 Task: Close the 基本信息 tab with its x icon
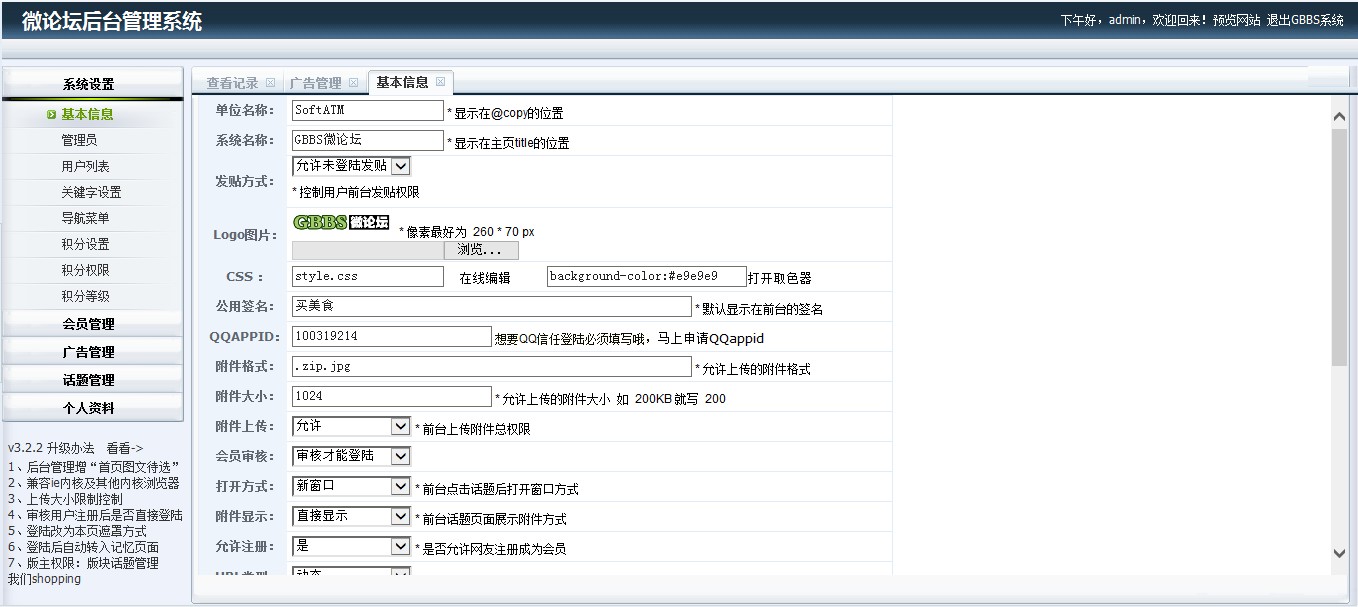tap(440, 82)
